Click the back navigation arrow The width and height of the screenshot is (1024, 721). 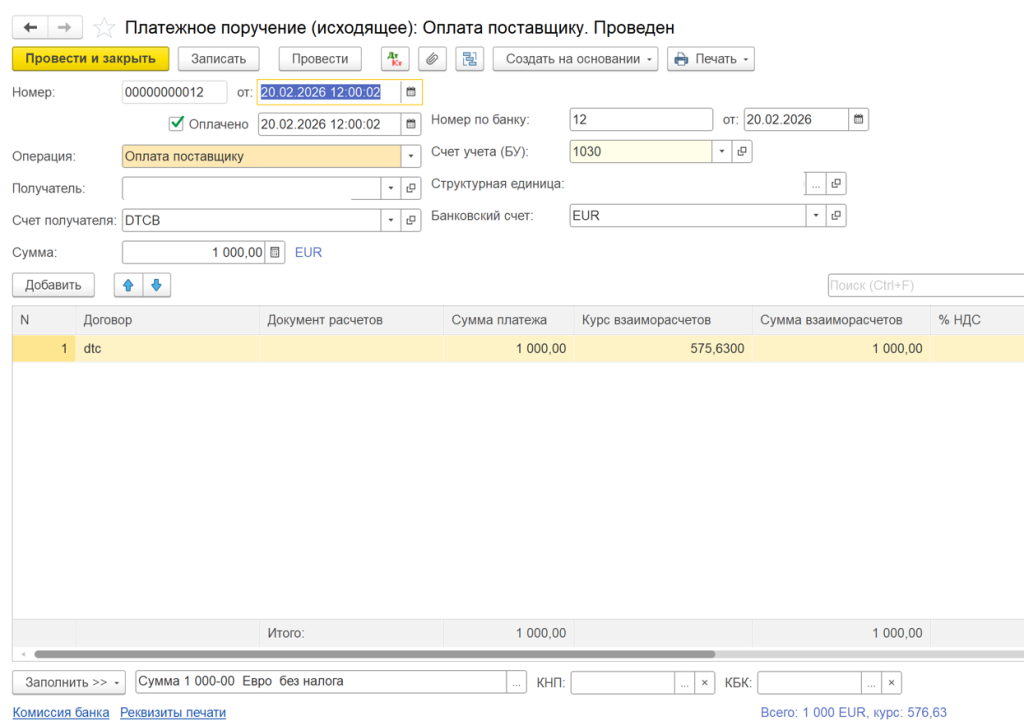coord(30,27)
